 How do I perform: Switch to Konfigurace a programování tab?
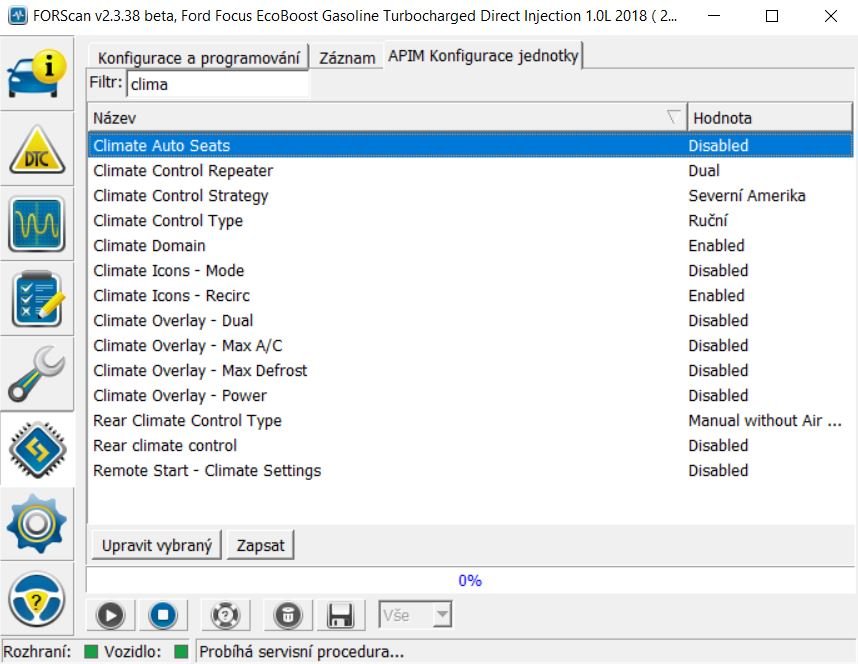(x=199, y=58)
